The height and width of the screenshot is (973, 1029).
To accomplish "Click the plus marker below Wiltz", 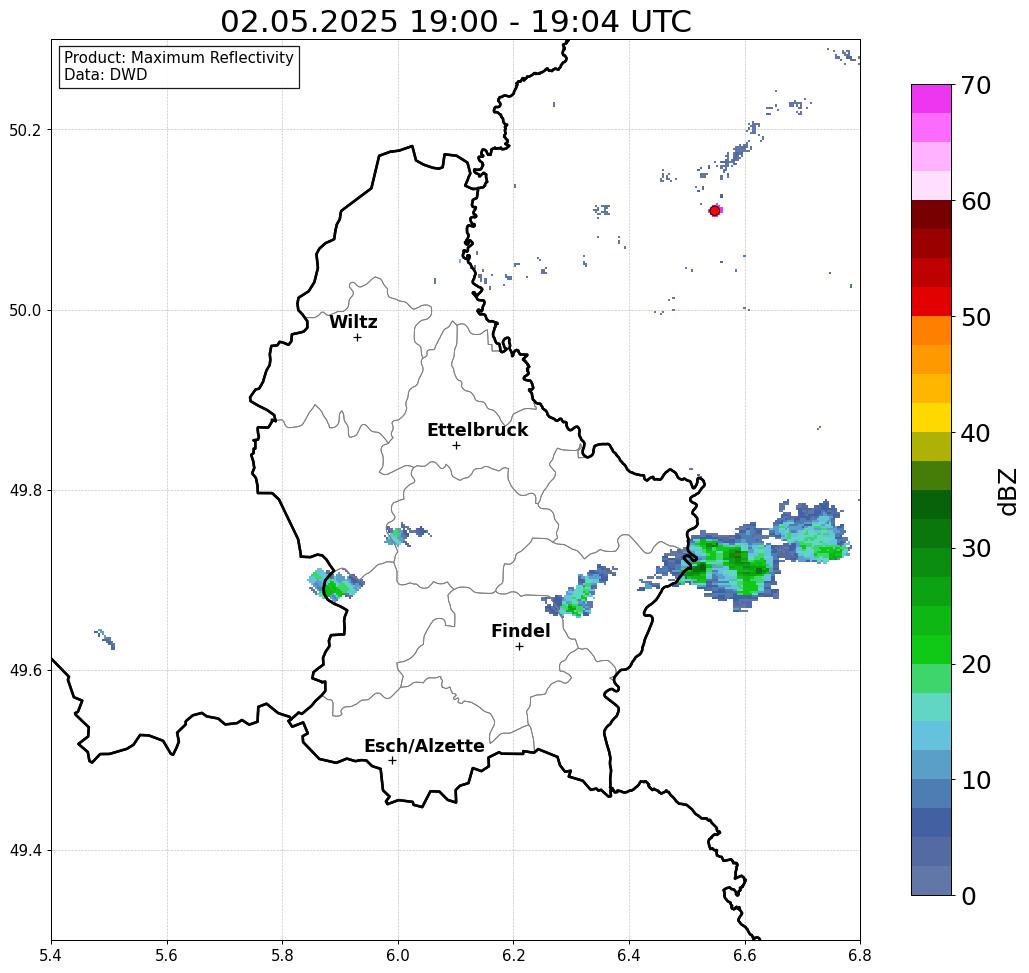I will click(358, 337).
